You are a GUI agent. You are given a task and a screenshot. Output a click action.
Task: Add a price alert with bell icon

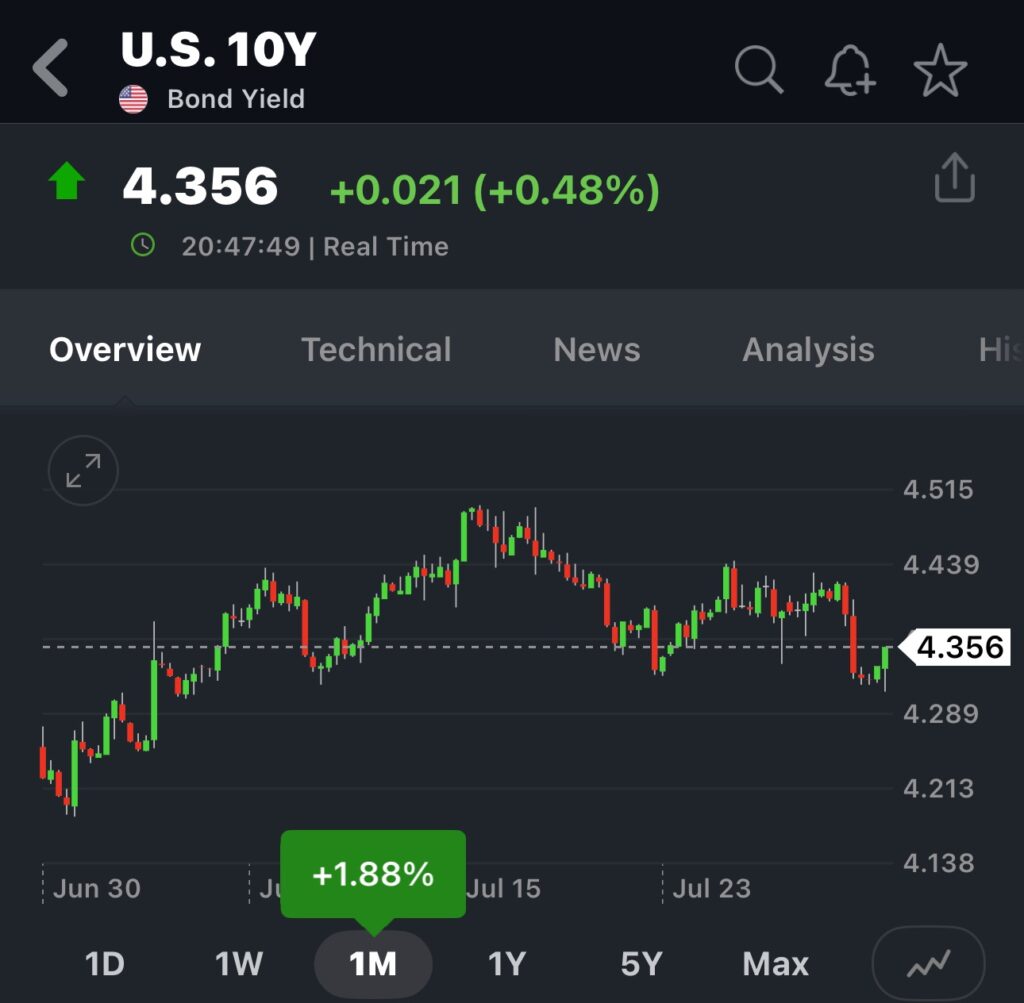click(x=849, y=71)
